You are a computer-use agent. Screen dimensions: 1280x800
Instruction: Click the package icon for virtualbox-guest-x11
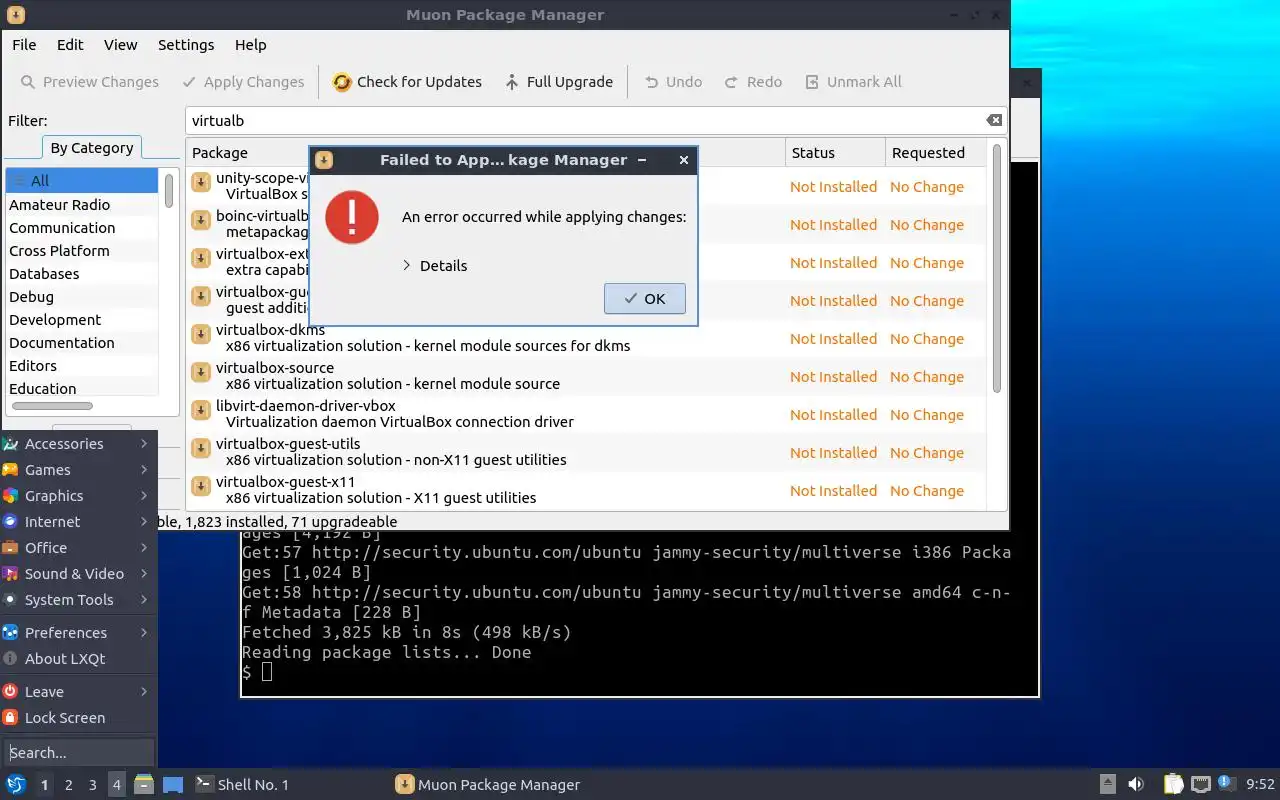(x=200, y=486)
